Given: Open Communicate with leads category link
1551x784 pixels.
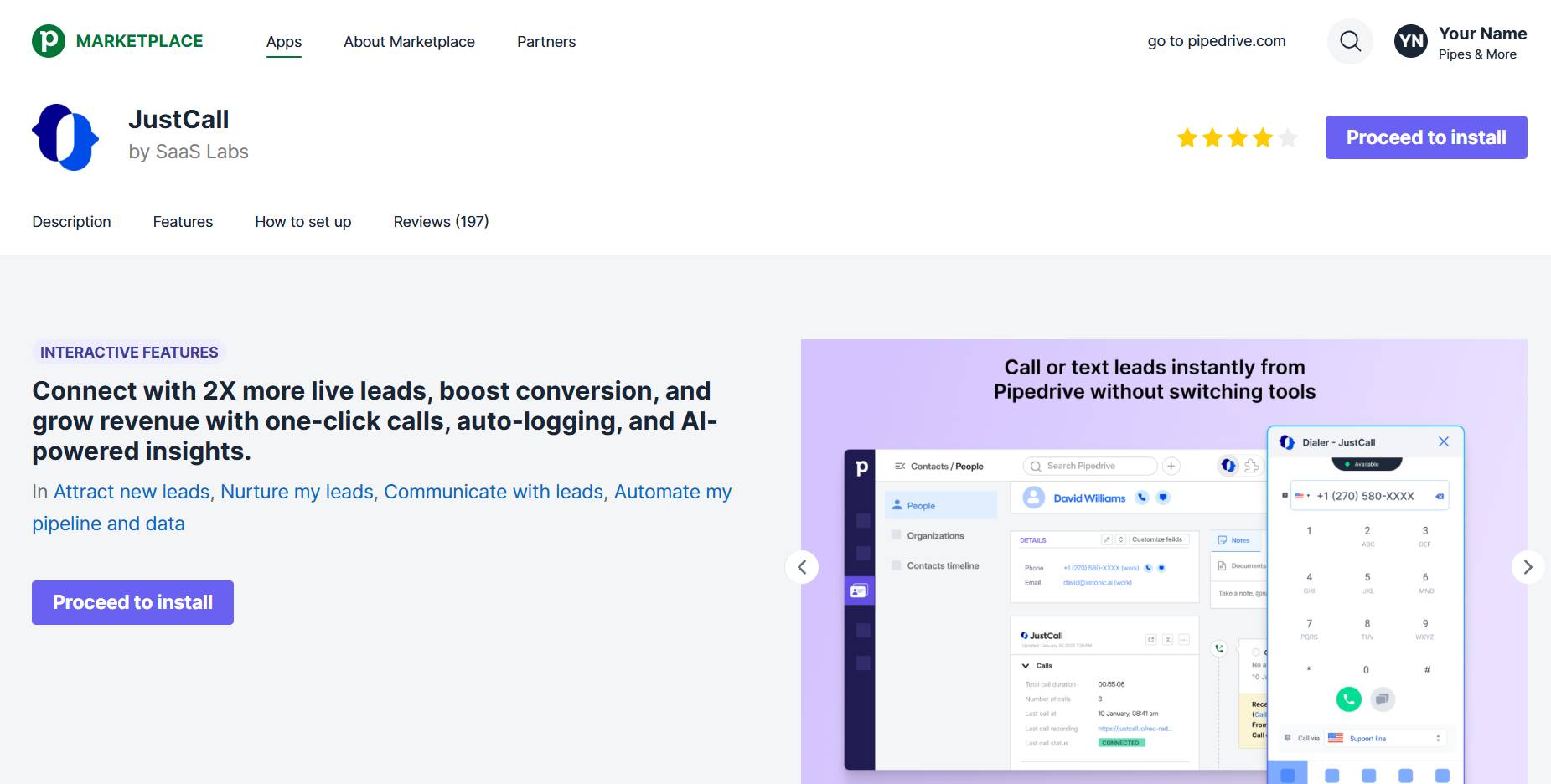Looking at the screenshot, I should coord(494,492).
